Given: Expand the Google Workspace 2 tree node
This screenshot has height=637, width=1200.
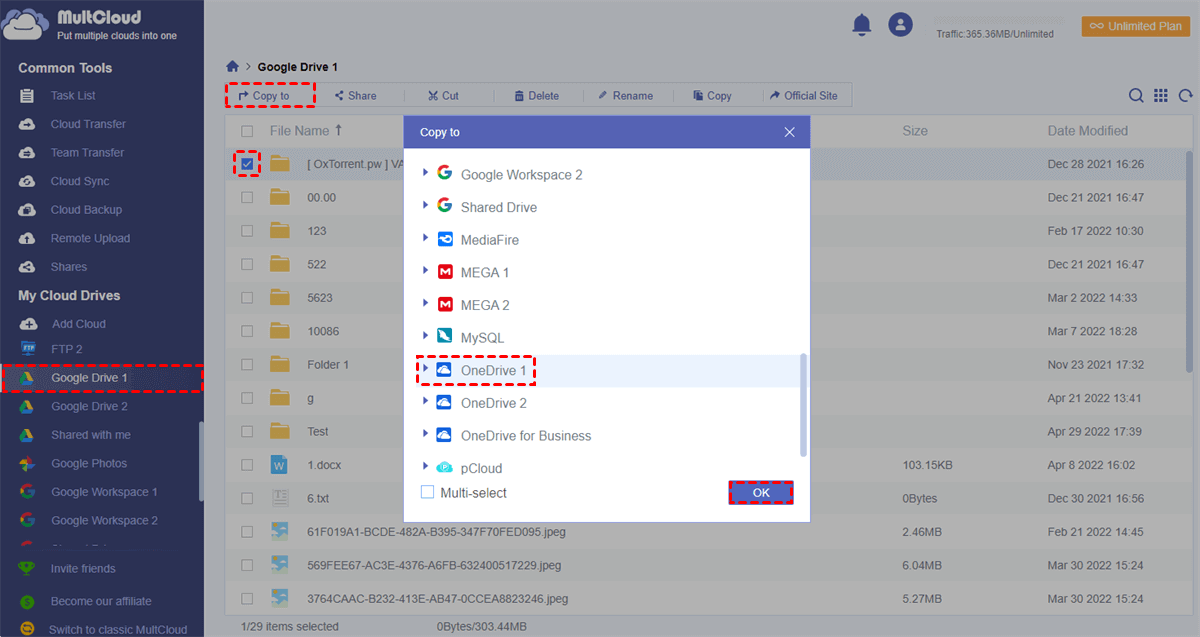Looking at the screenshot, I should point(426,173).
